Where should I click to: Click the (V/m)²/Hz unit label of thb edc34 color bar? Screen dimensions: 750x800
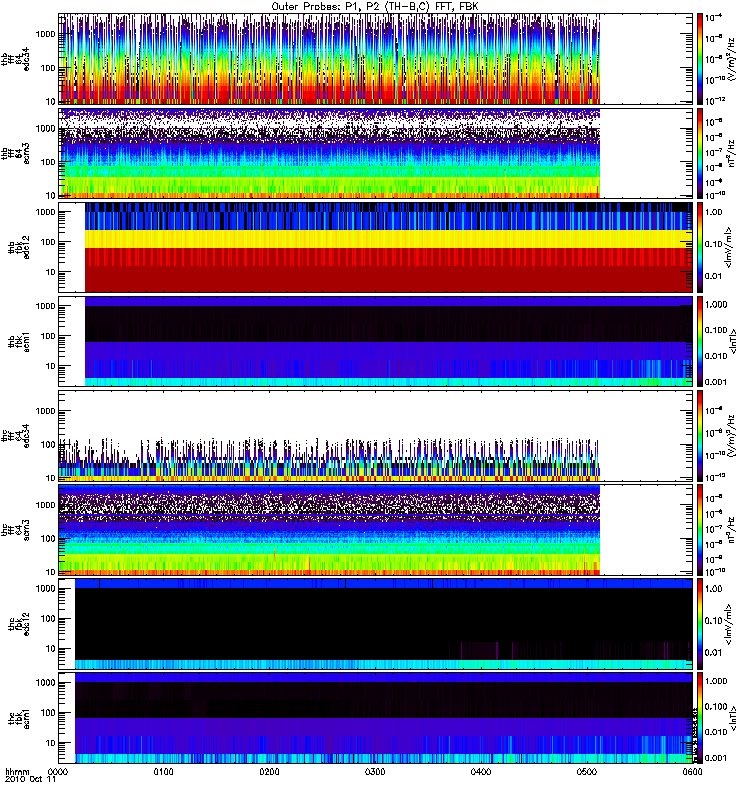pyautogui.click(x=731, y=59)
